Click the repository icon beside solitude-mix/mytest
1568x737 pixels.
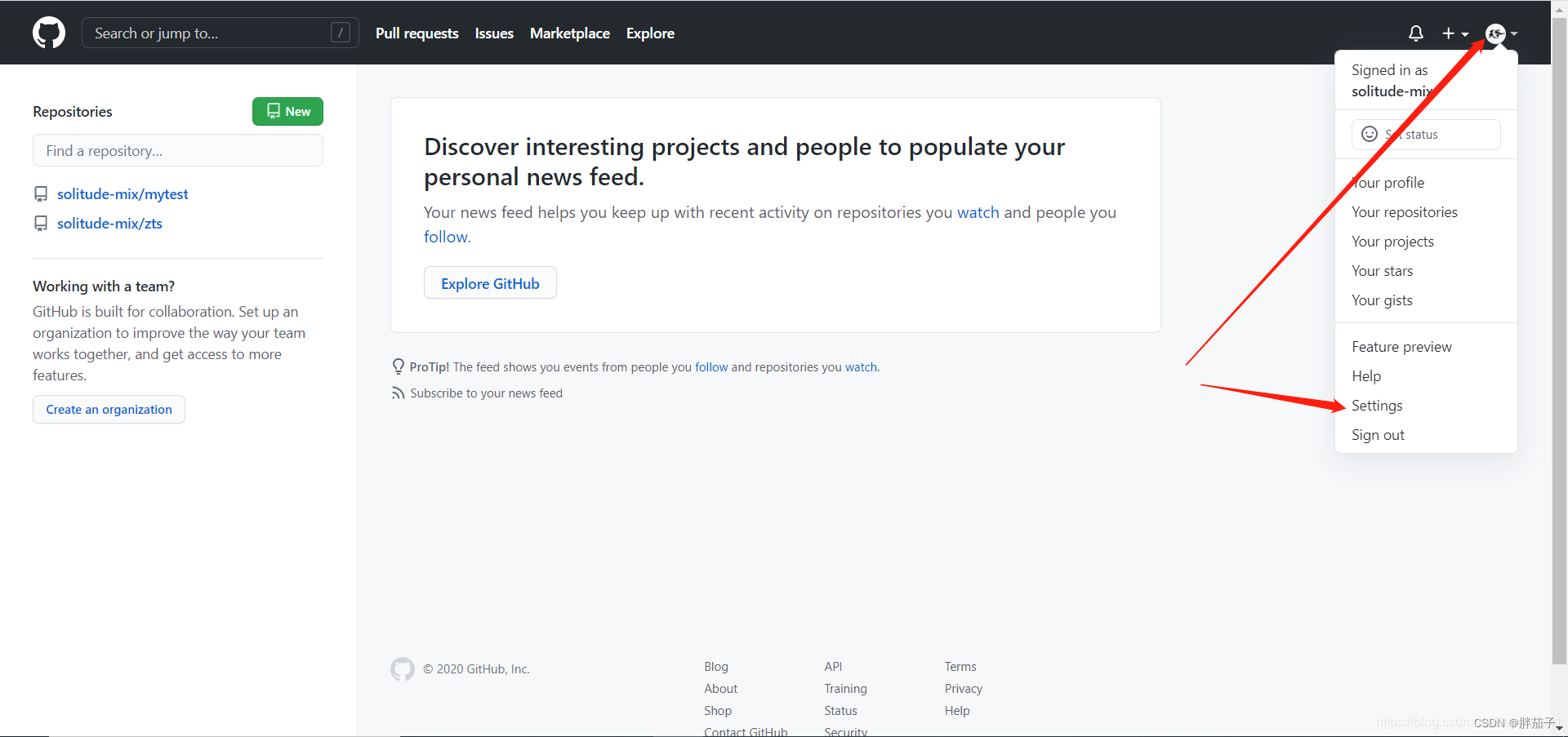(x=41, y=194)
